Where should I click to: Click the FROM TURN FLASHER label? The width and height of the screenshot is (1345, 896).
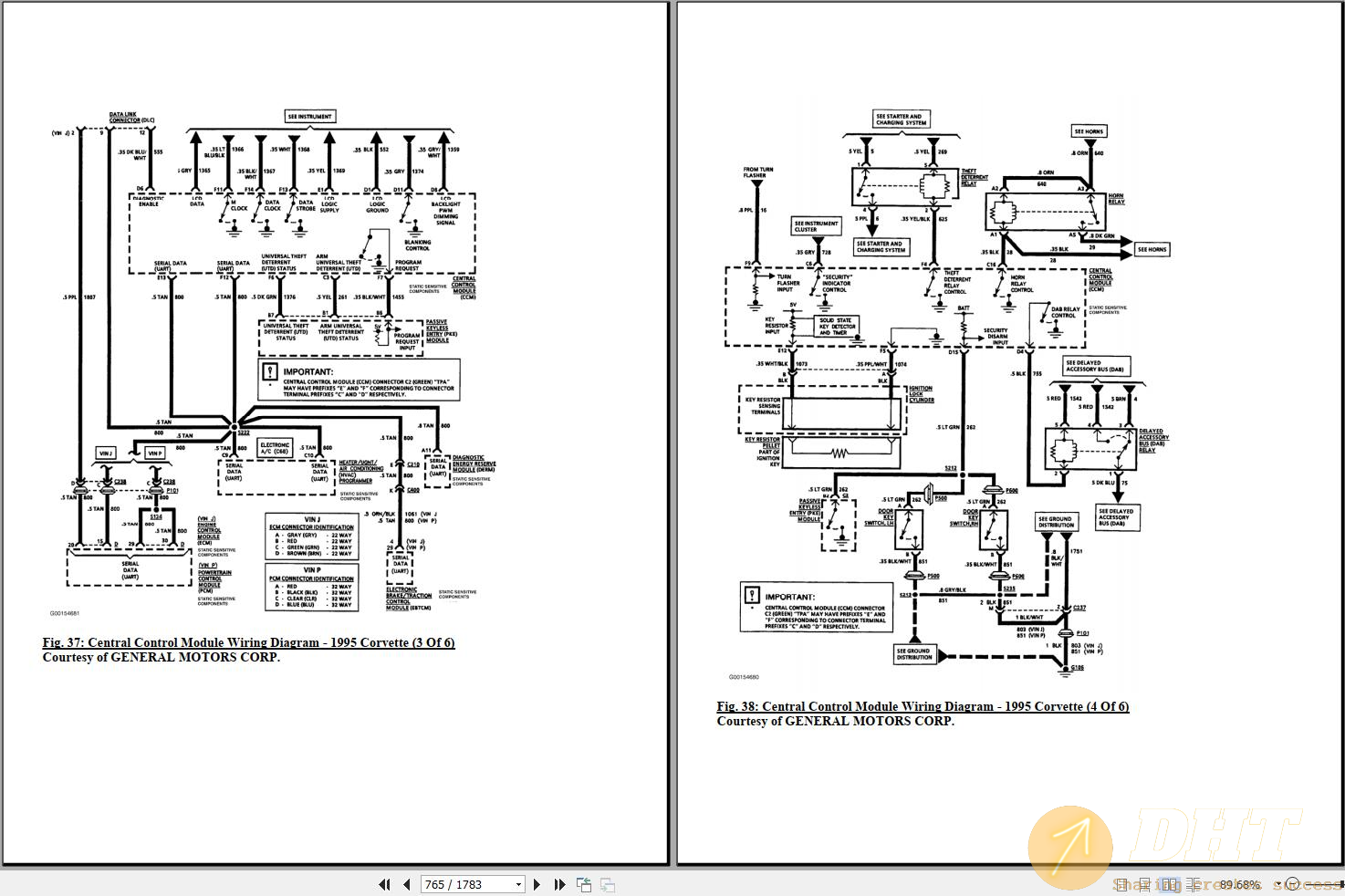757,172
